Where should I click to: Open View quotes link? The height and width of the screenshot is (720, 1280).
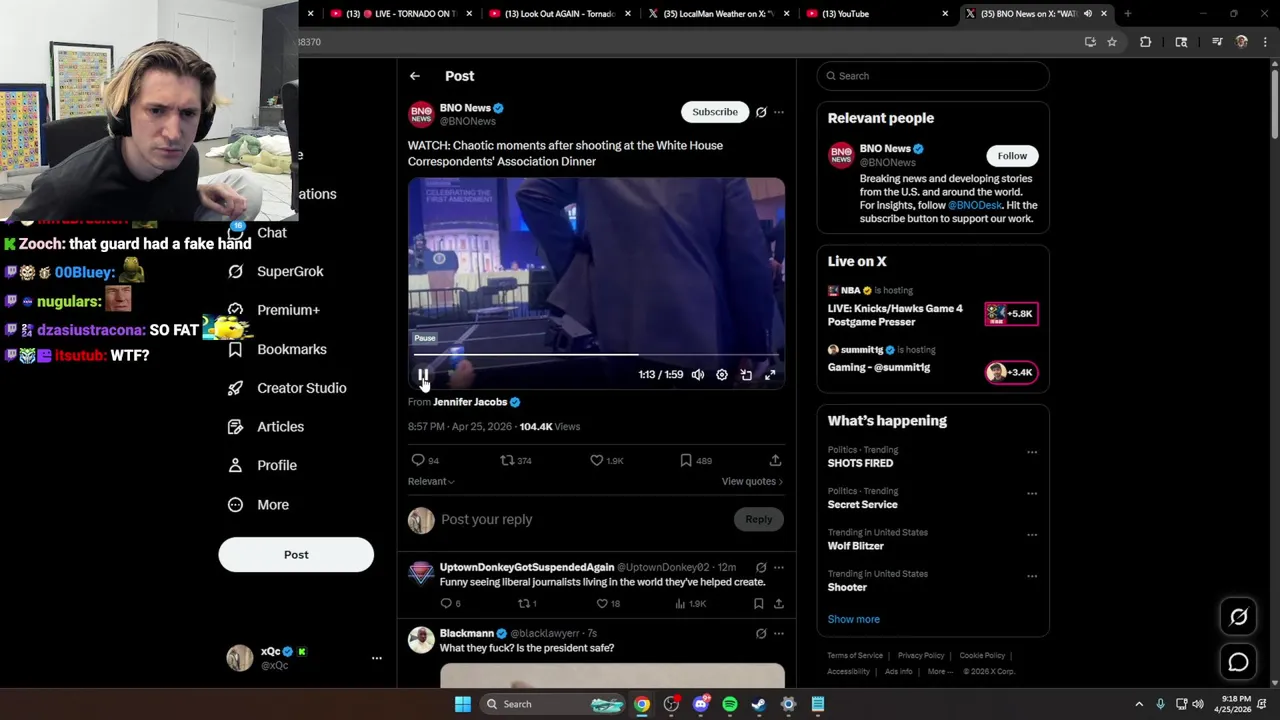tap(752, 481)
